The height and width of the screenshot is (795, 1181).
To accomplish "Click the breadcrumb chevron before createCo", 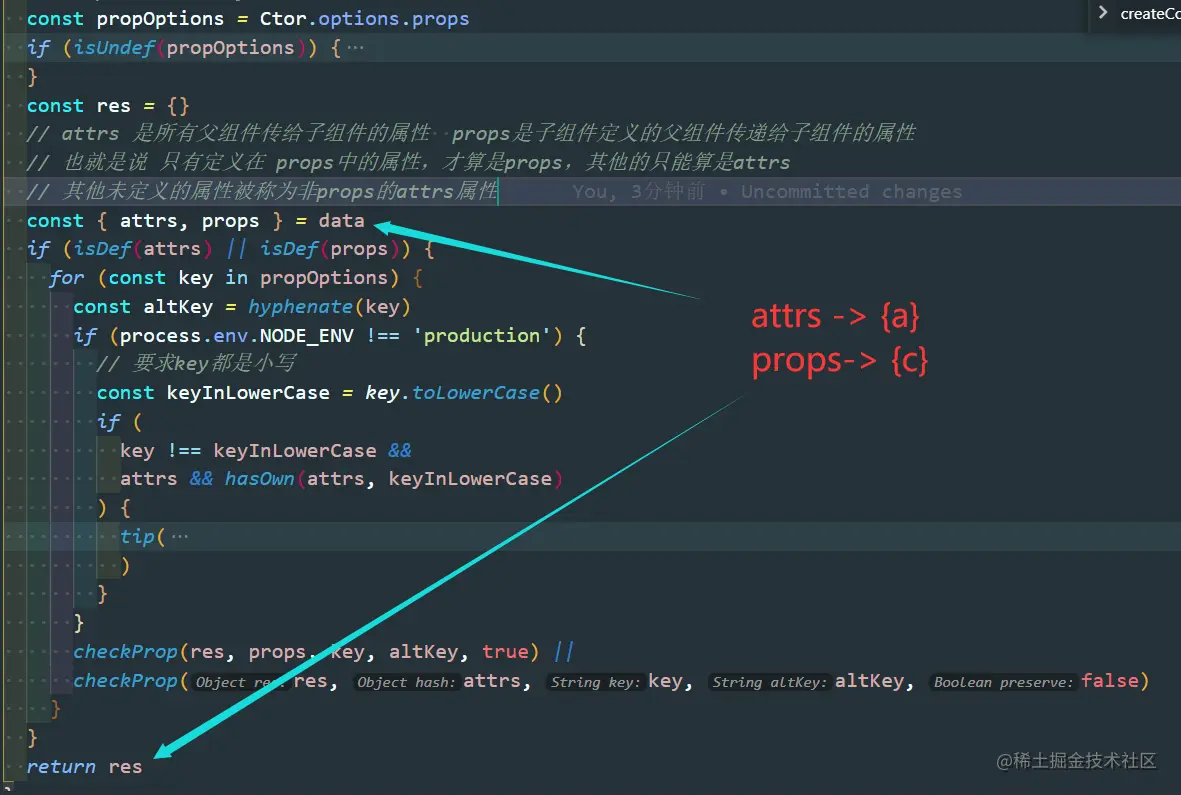I will tap(1103, 13).
